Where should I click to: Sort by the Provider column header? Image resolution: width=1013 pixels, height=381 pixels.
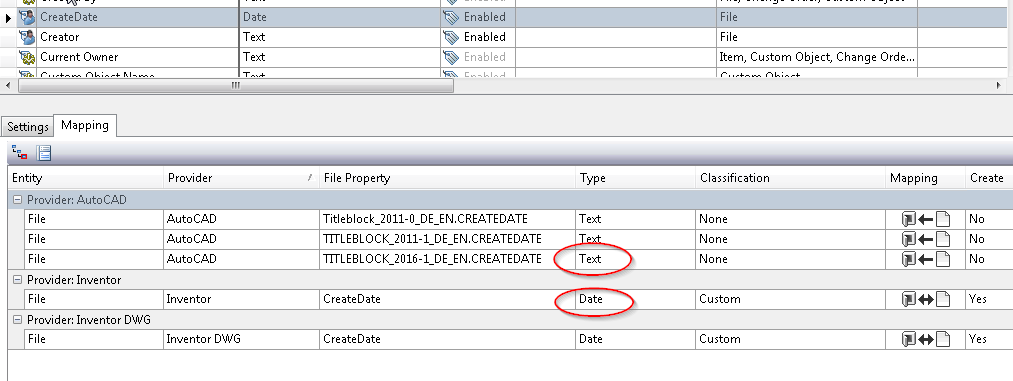click(241, 178)
